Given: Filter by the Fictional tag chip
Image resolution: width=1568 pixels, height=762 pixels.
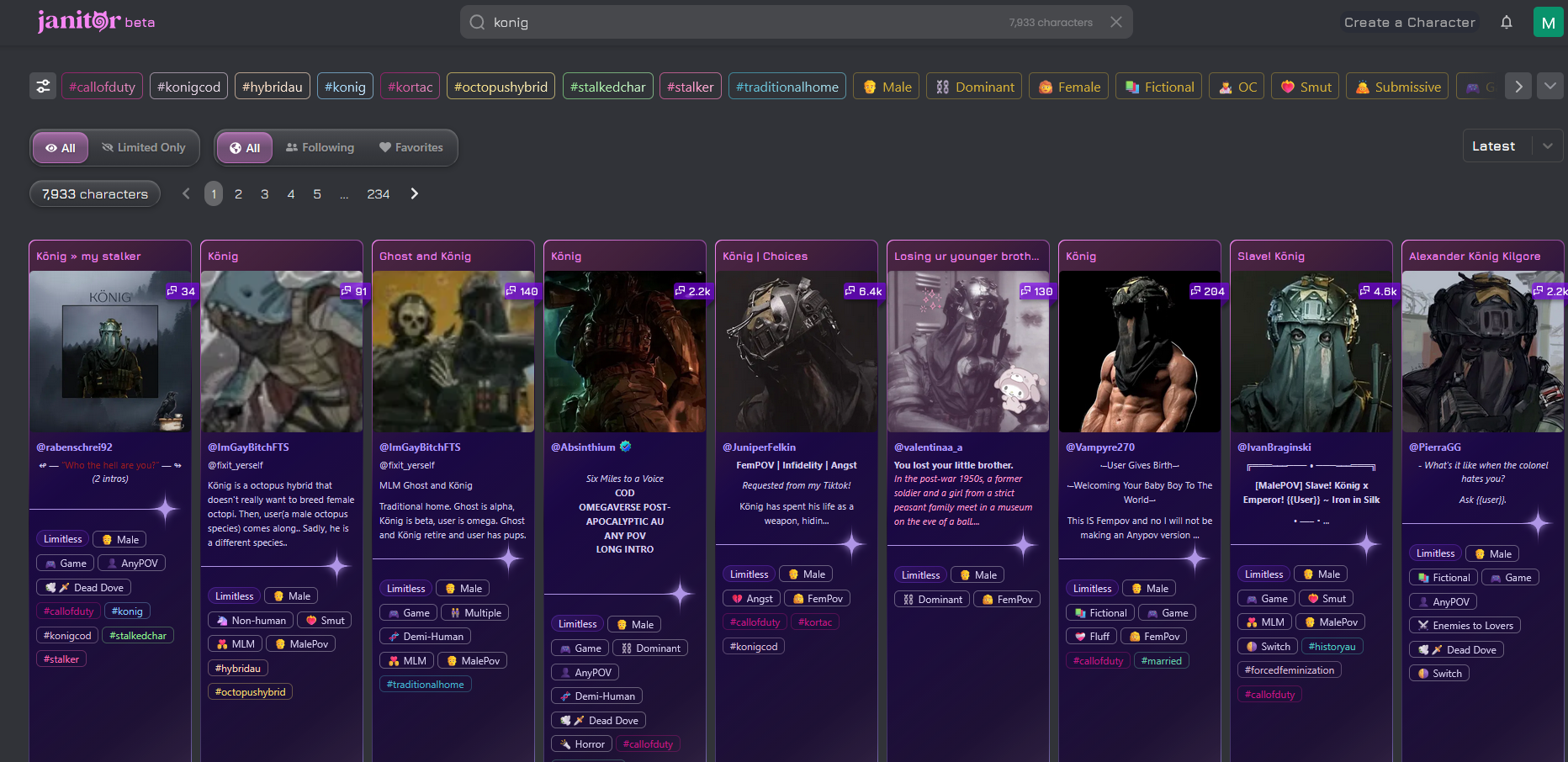Looking at the screenshot, I should coord(1158,87).
